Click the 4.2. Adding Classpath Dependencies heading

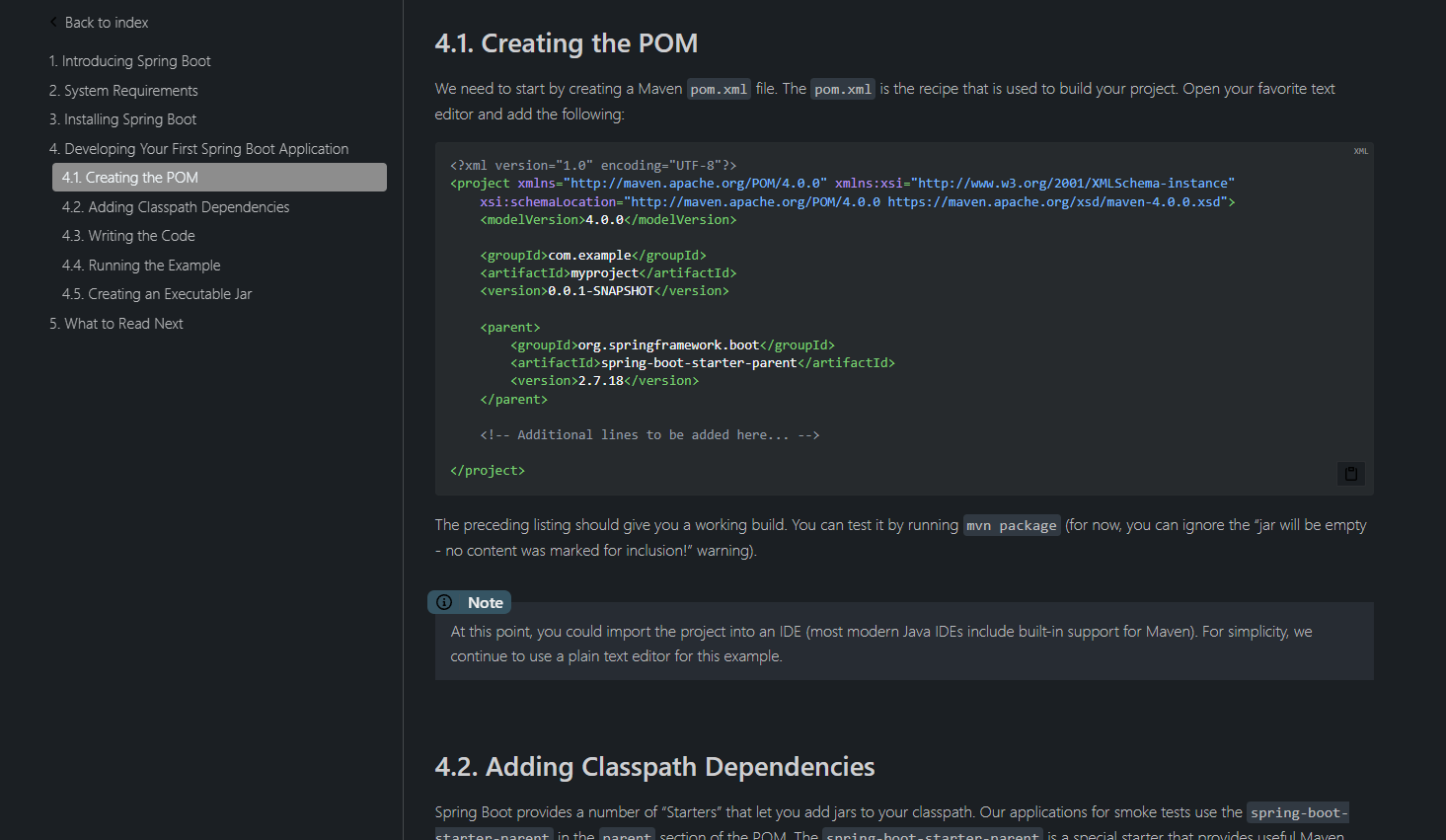pyautogui.click(x=655, y=767)
